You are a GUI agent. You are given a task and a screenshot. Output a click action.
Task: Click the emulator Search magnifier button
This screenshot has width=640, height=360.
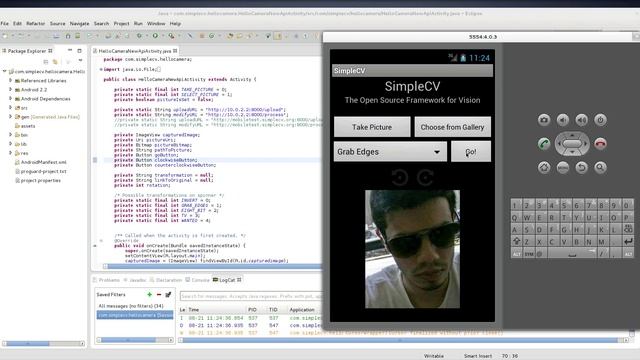click(600, 167)
